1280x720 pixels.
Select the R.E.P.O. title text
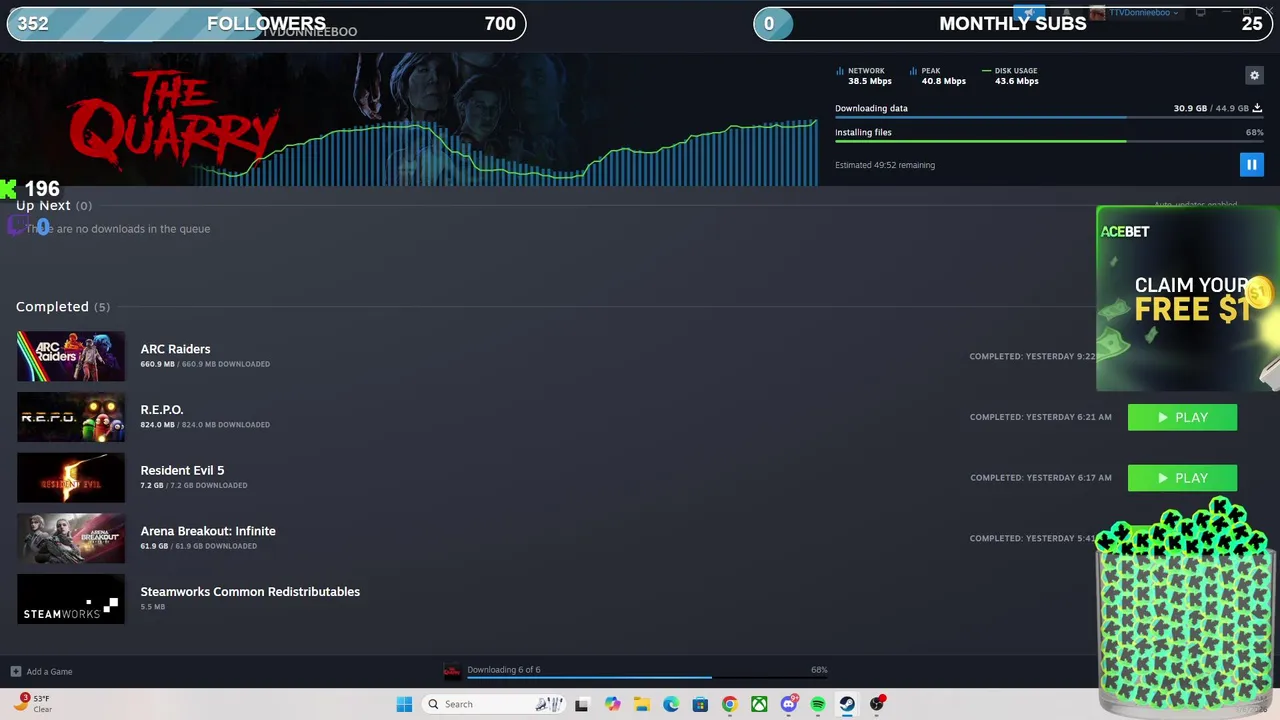point(162,410)
